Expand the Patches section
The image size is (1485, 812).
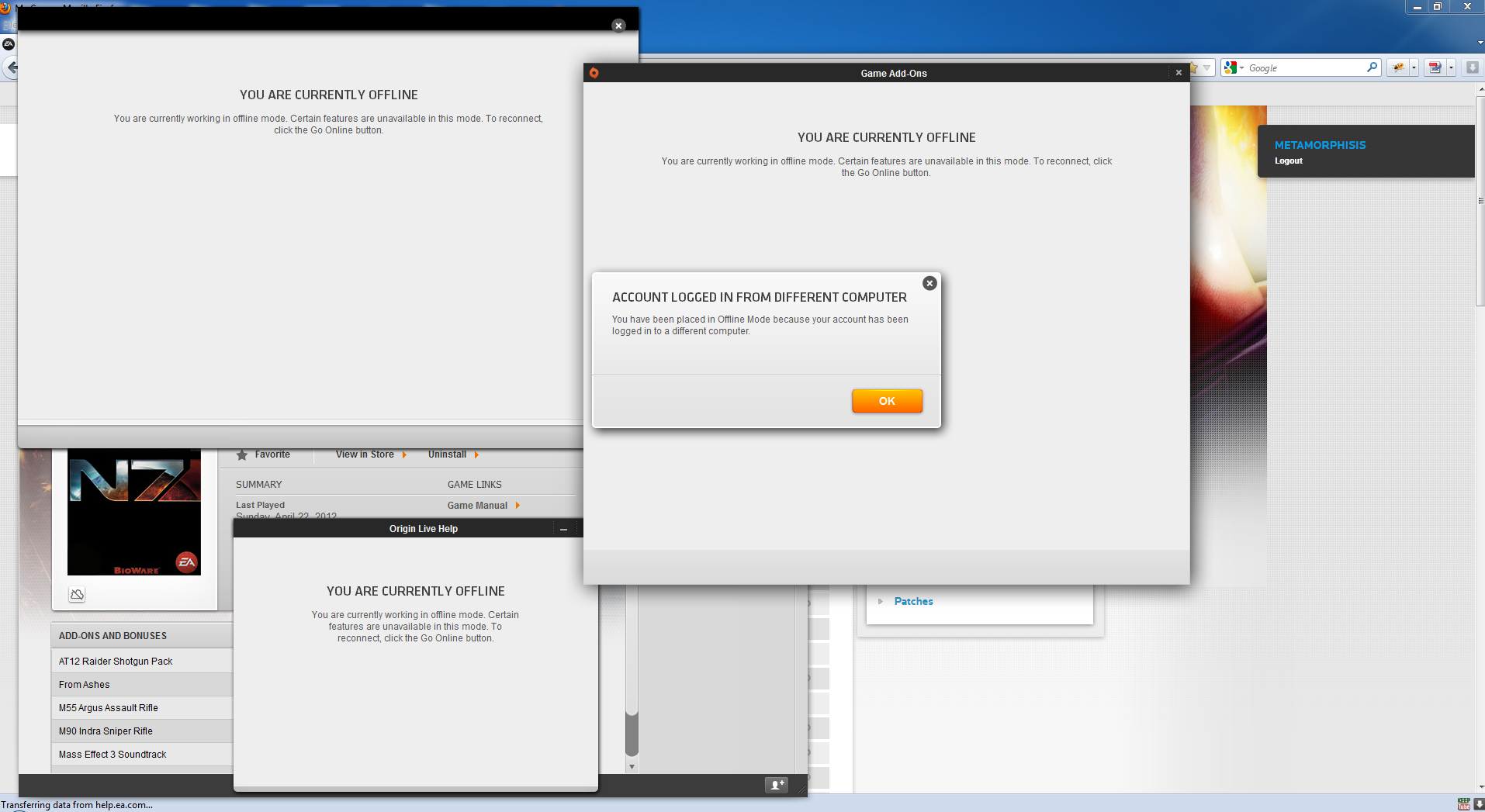click(881, 602)
